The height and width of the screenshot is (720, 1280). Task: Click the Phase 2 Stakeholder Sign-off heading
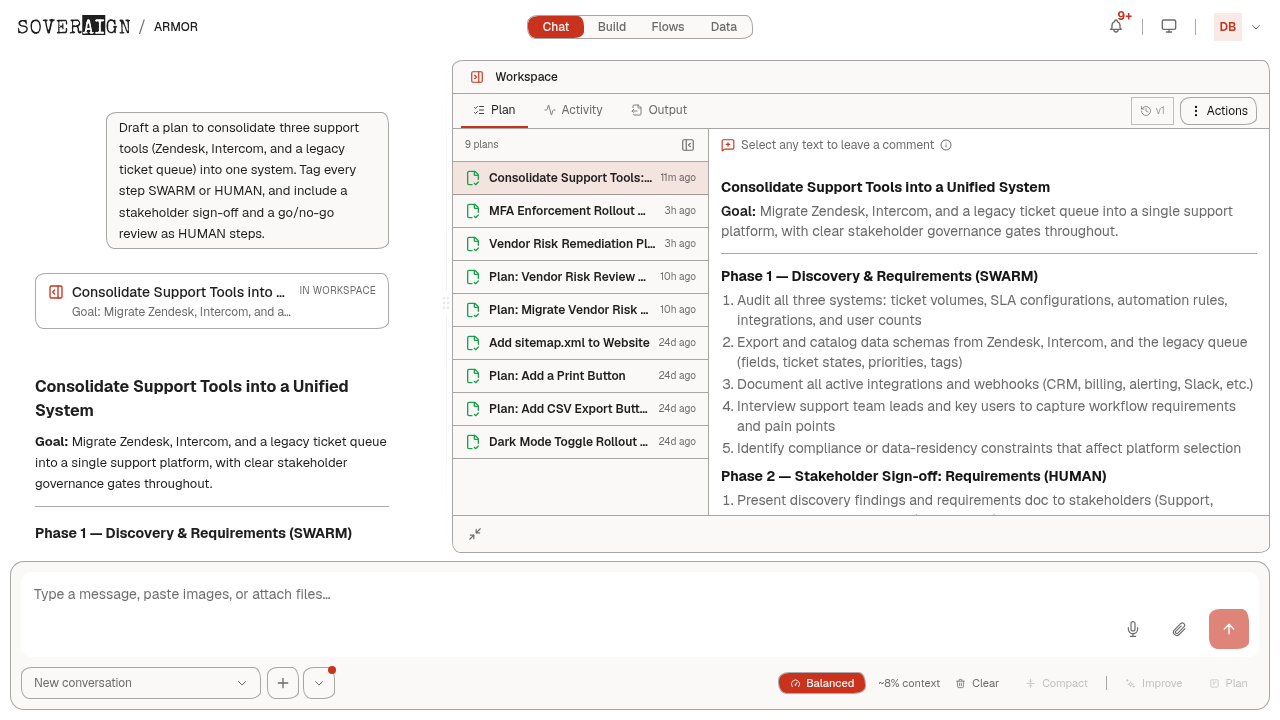tap(913, 476)
